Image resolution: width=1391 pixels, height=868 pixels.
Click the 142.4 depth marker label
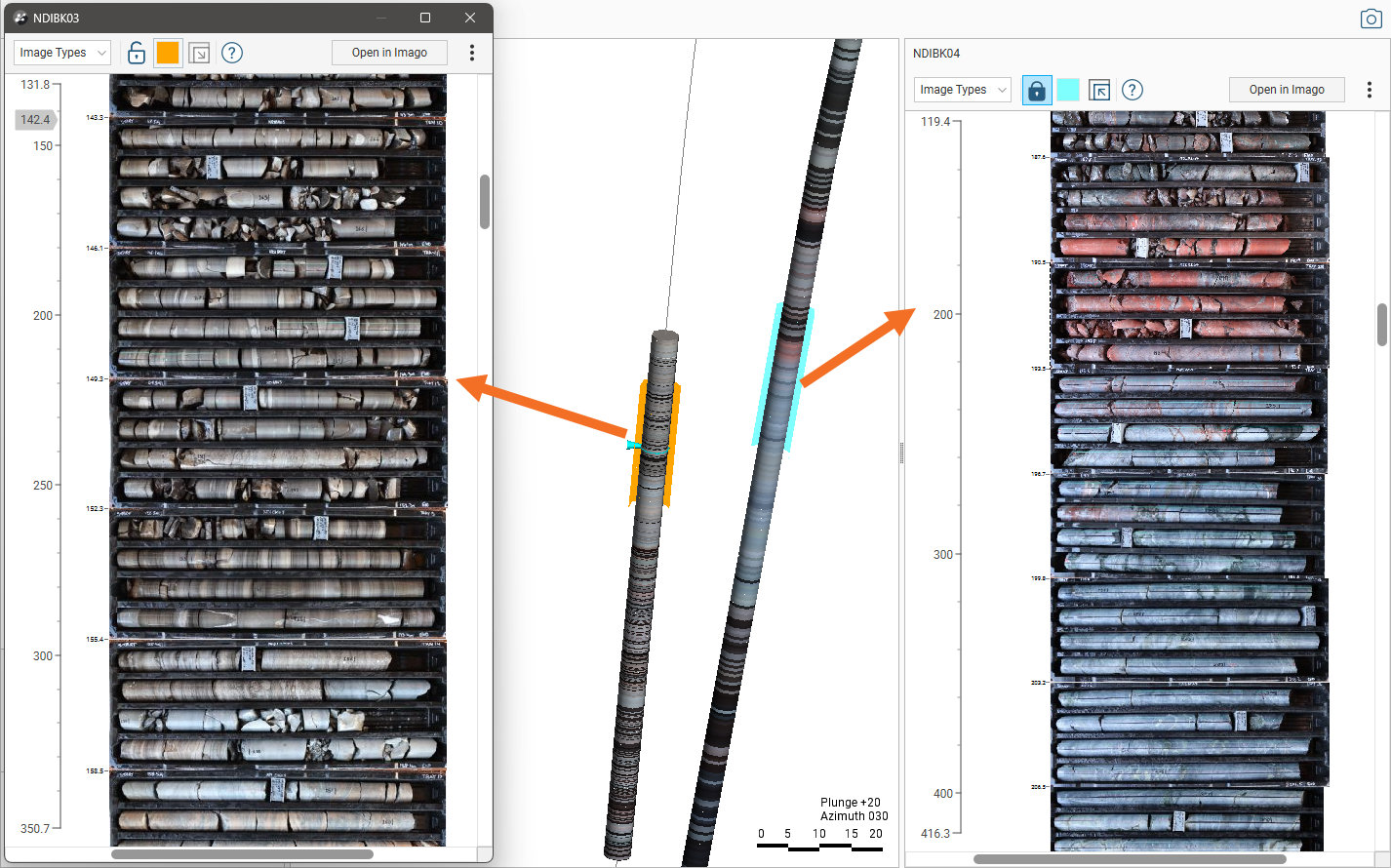point(35,120)
